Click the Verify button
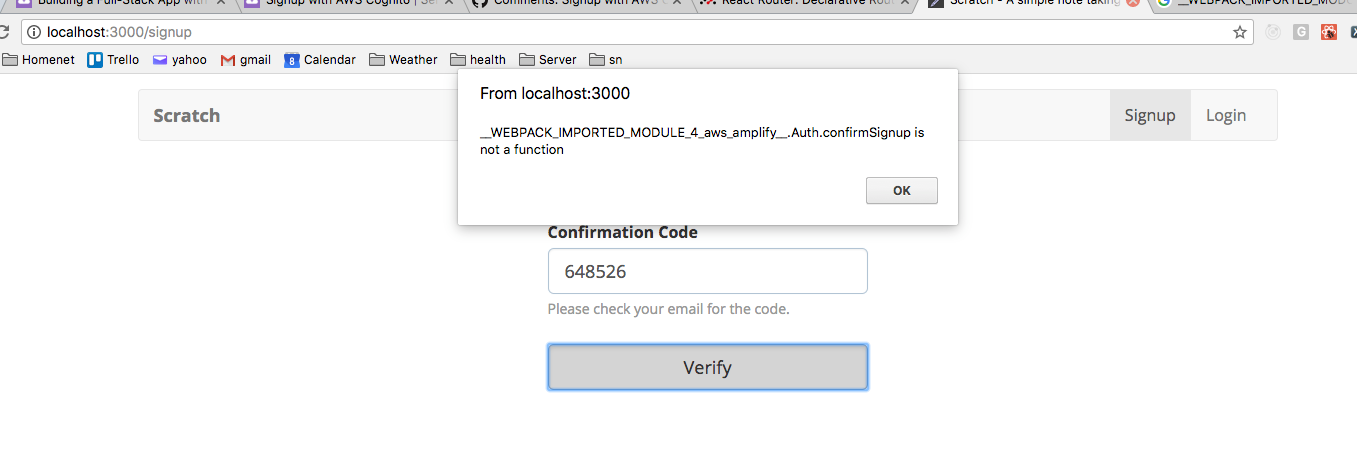The height and width of the screenshot is (465, 1357). tap(707, 367)
